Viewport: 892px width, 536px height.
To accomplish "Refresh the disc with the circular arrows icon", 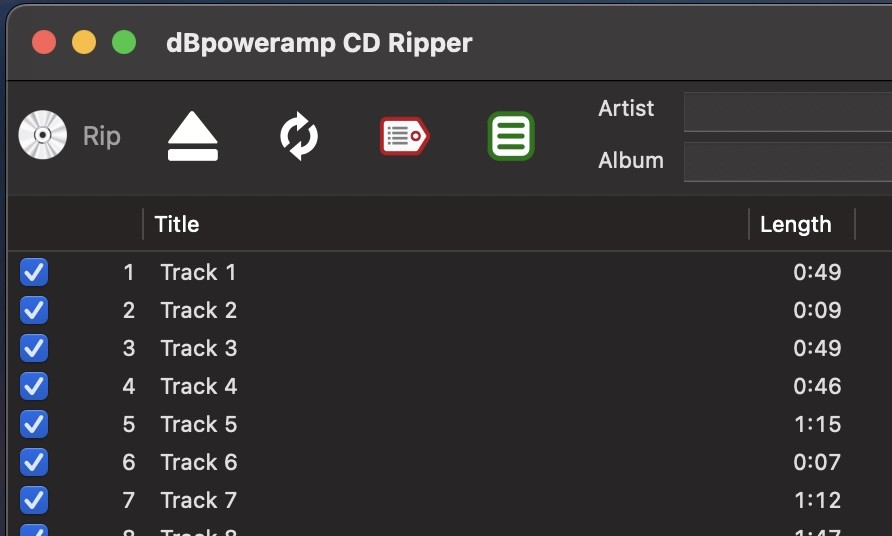I will tap(299, 136).
